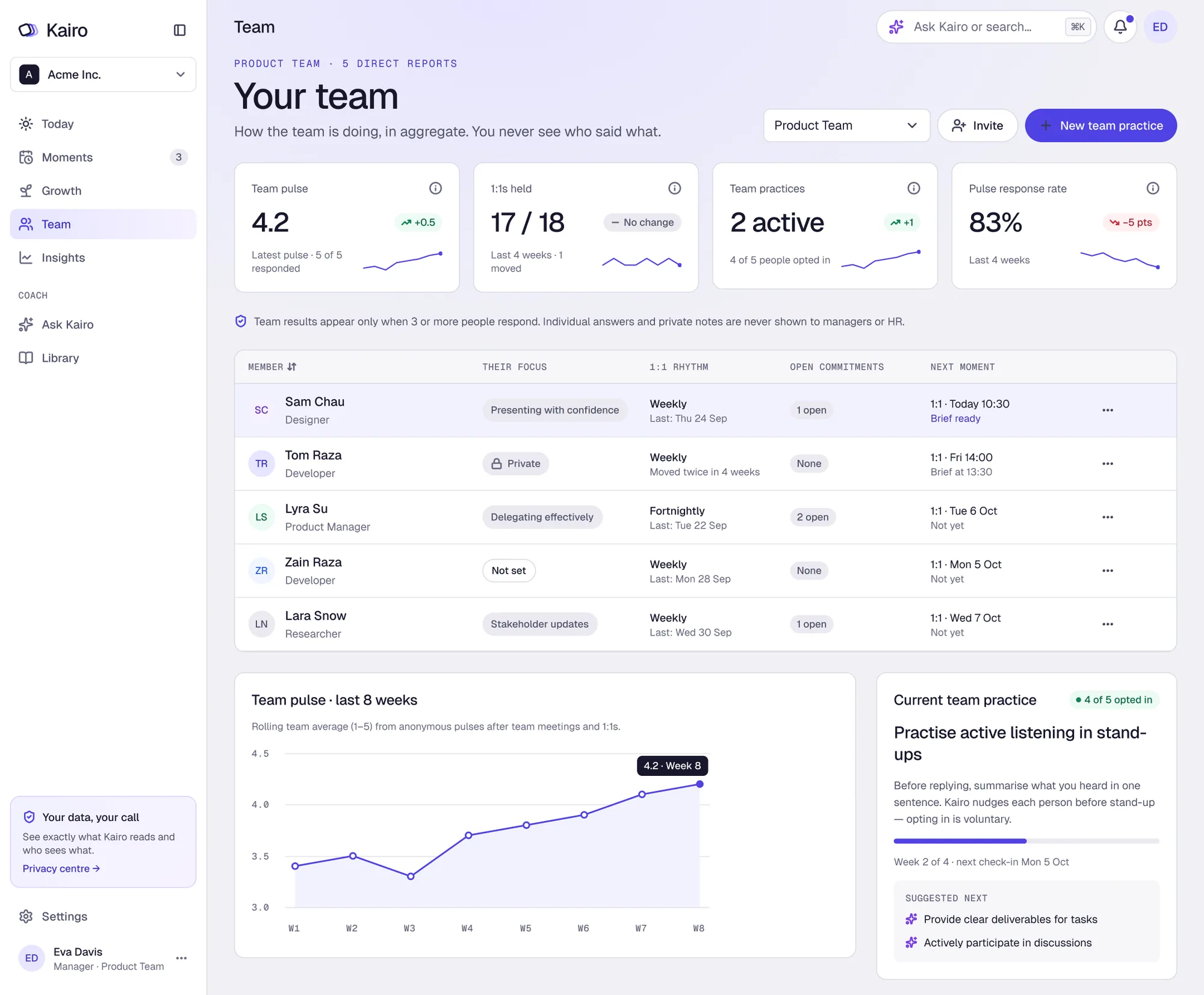Open the notifications bell
The height and width of the screenshot is (995, 1204).
pyautogui.click(x=1120, y=27)
